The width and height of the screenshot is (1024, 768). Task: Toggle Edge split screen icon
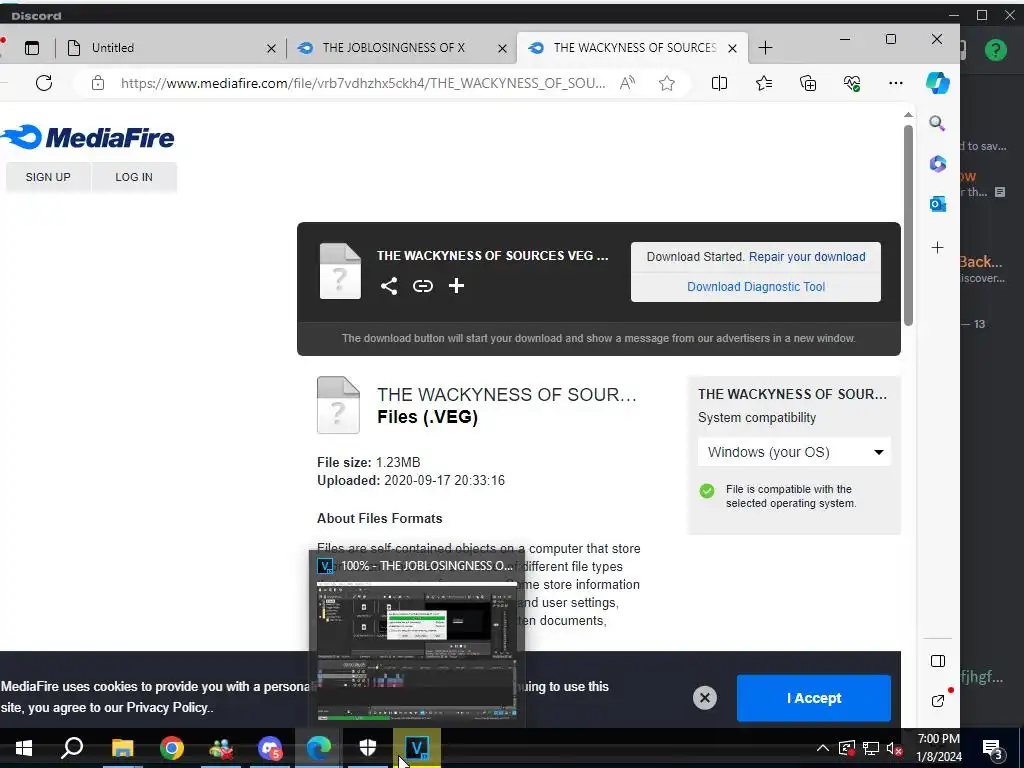(719, 83)
